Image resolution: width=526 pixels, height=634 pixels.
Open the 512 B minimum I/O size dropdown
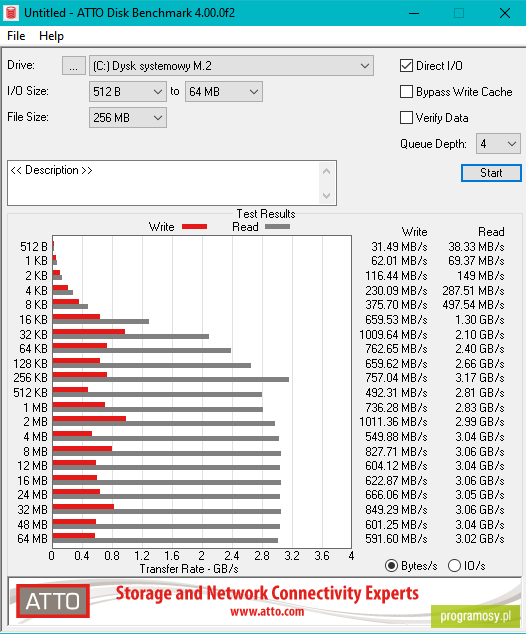coord(128,92)
